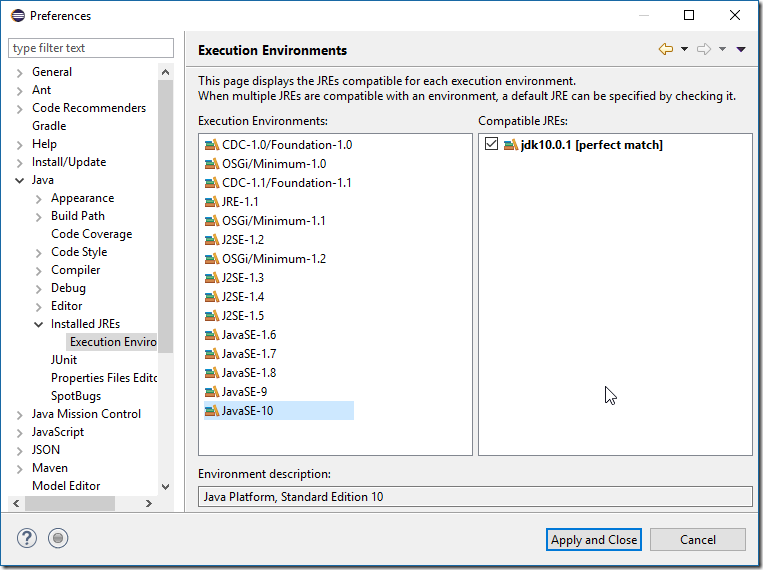Open the JUnit preference page

(x=64, y=360)
